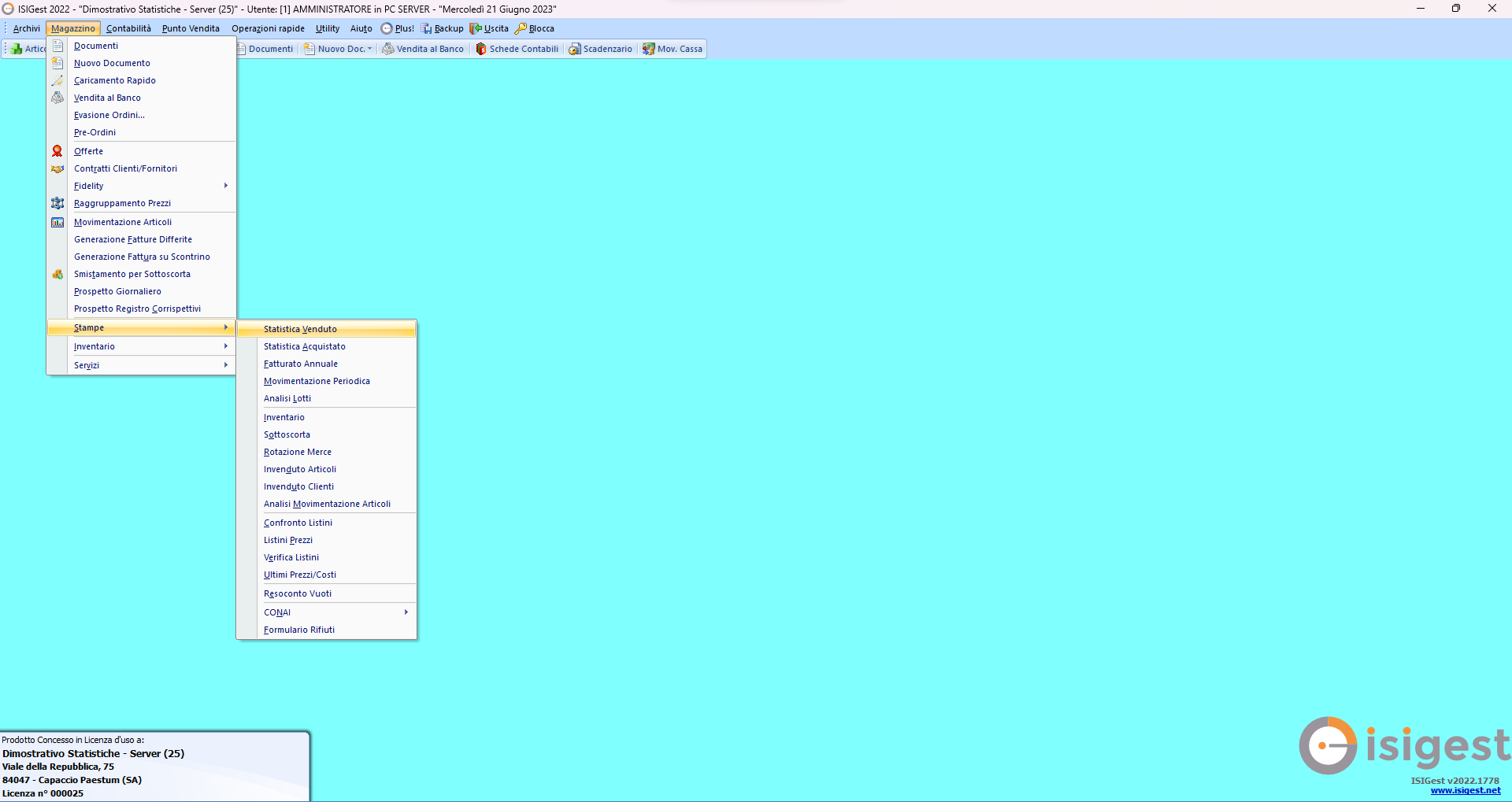Click Vendita al Banco toolbar button
Viewport: 1512px width, 802px height.
pos(423,49)
